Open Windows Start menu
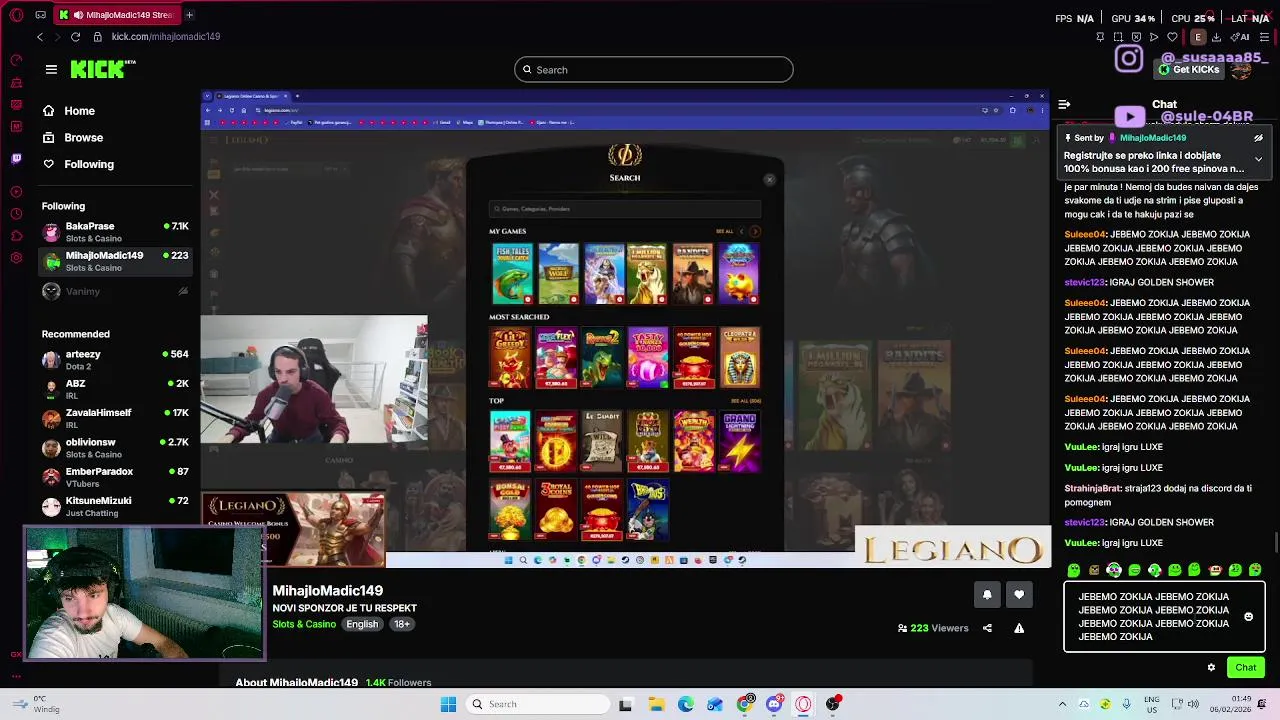The height and width of the screenshot is (720, 1280). point(448,704)
